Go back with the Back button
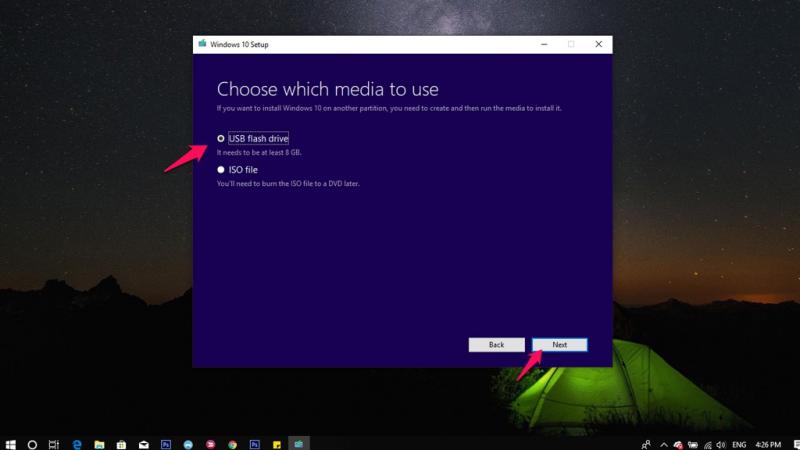 coord(496,344)
